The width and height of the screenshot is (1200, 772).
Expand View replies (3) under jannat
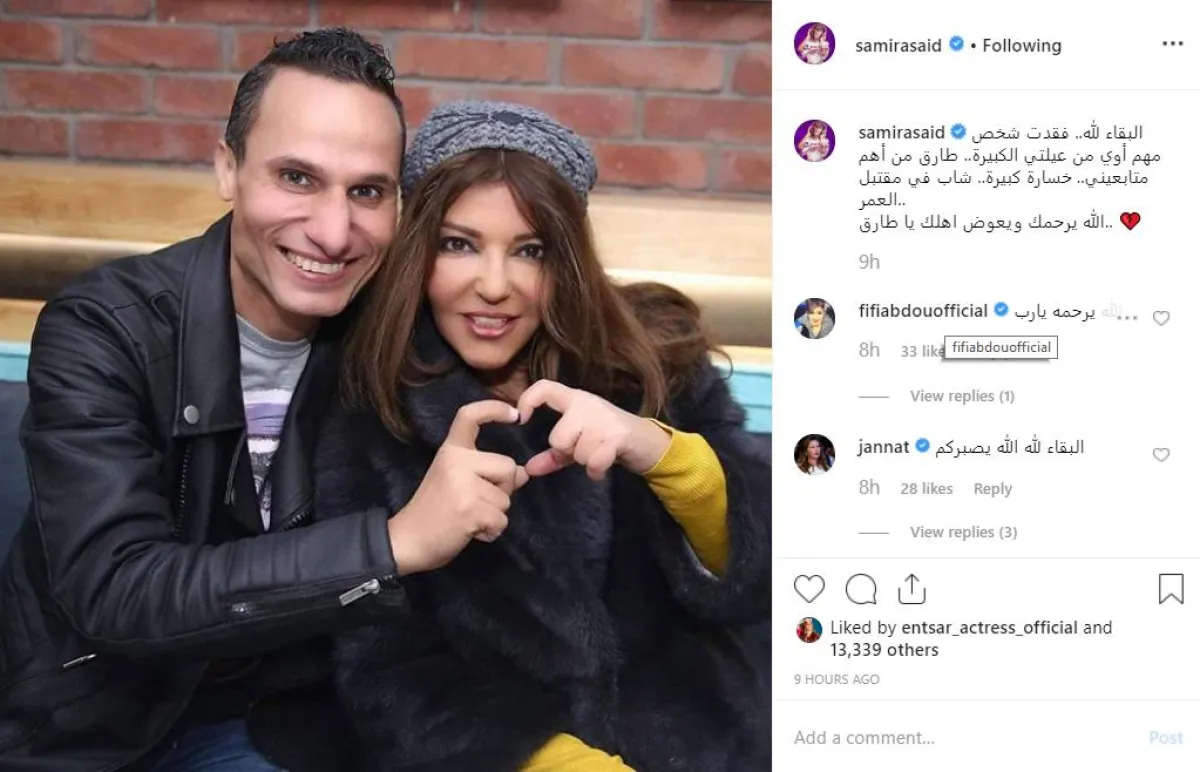coord(963,532)
